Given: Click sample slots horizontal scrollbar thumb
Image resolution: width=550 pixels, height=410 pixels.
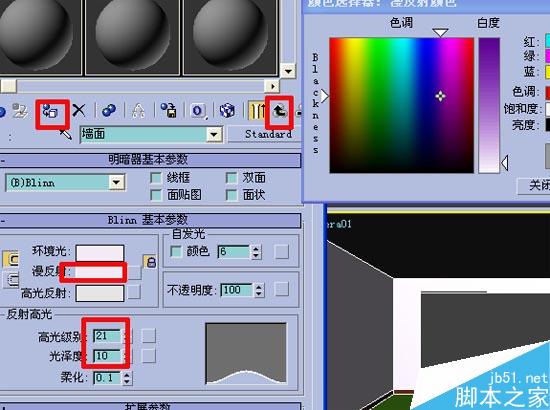Looking at the screenshot, I should click(8, 86).
